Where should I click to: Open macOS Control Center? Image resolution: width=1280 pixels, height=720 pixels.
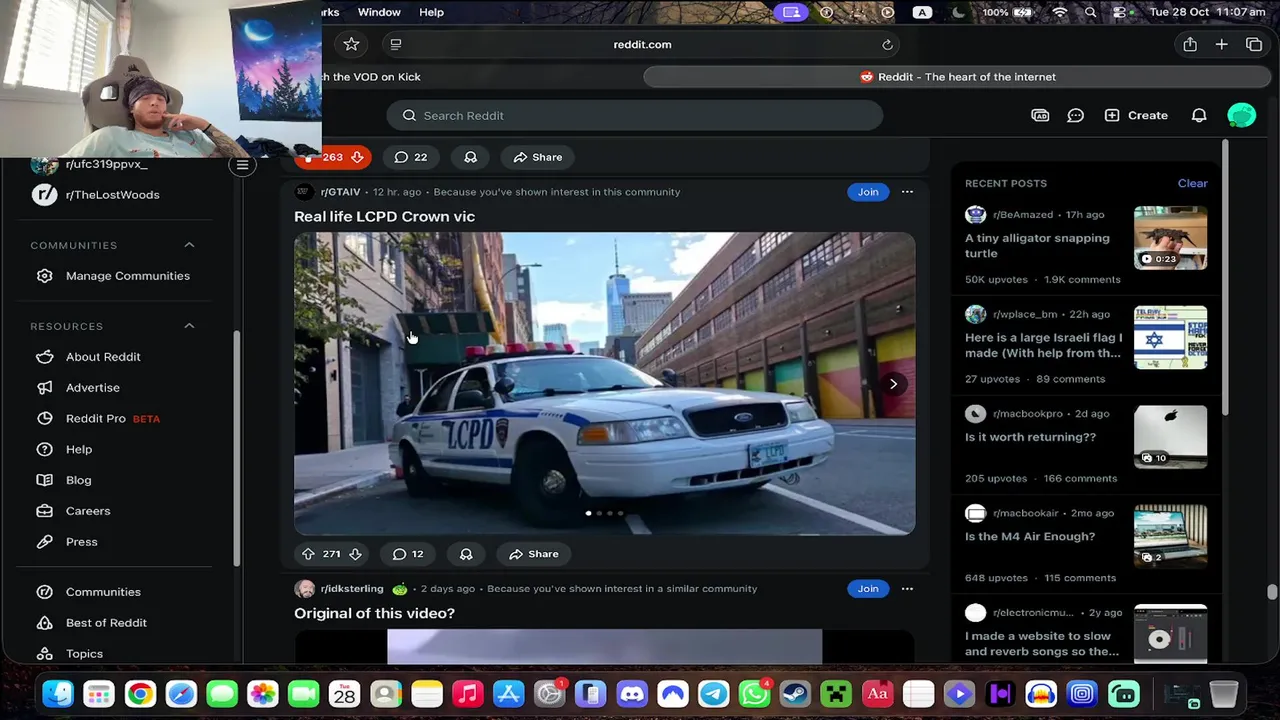coord(1119,12)
